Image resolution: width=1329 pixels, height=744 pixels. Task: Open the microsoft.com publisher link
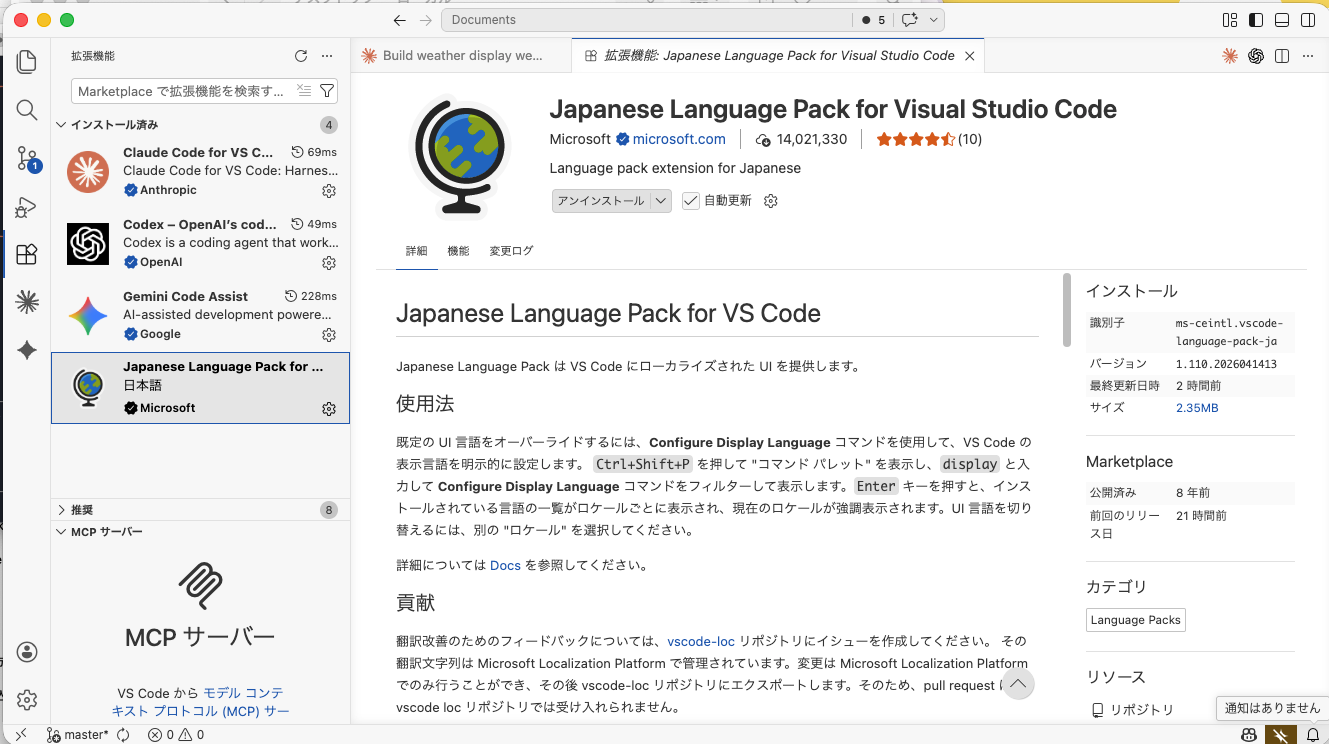pos(680,139)
